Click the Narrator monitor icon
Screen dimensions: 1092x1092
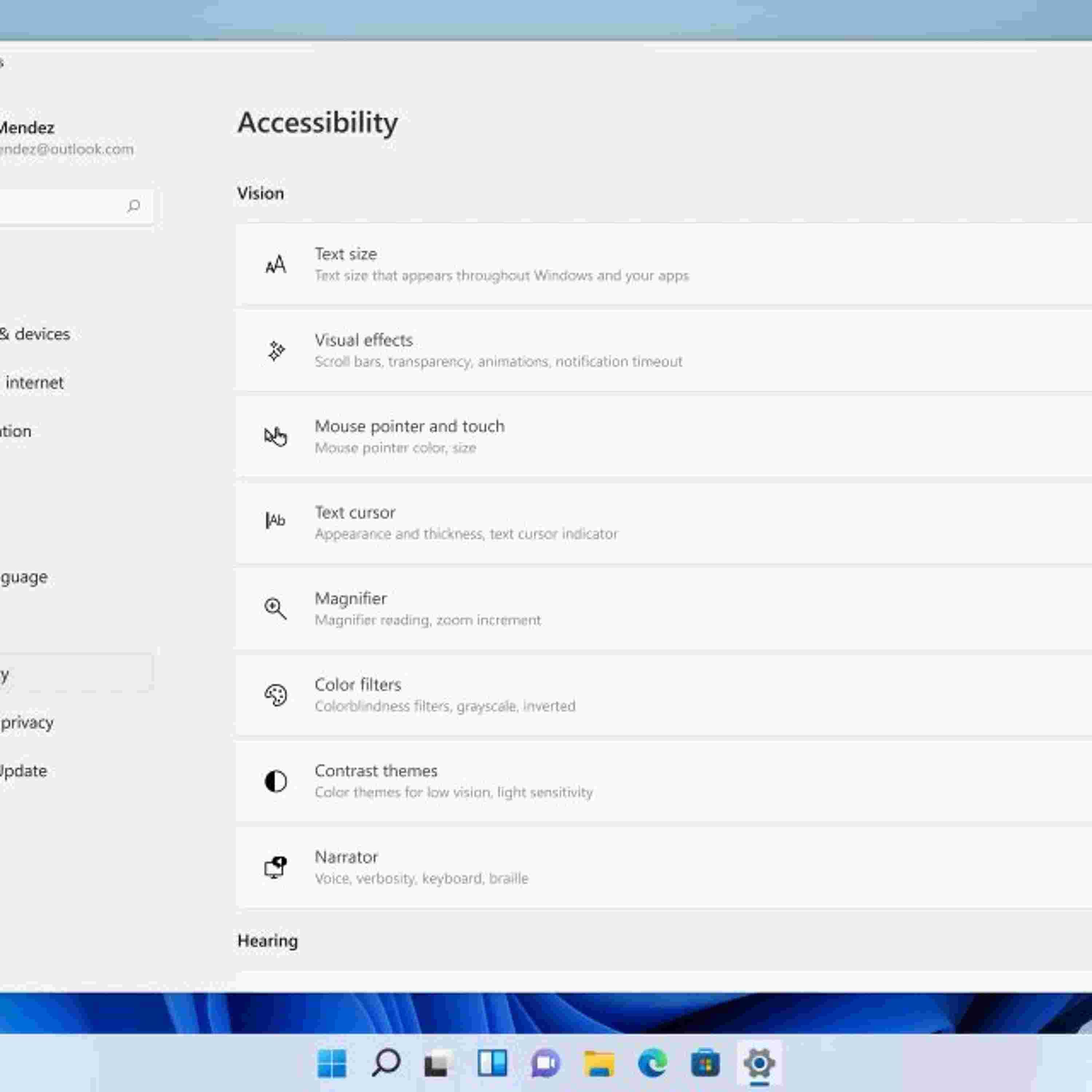275,867
